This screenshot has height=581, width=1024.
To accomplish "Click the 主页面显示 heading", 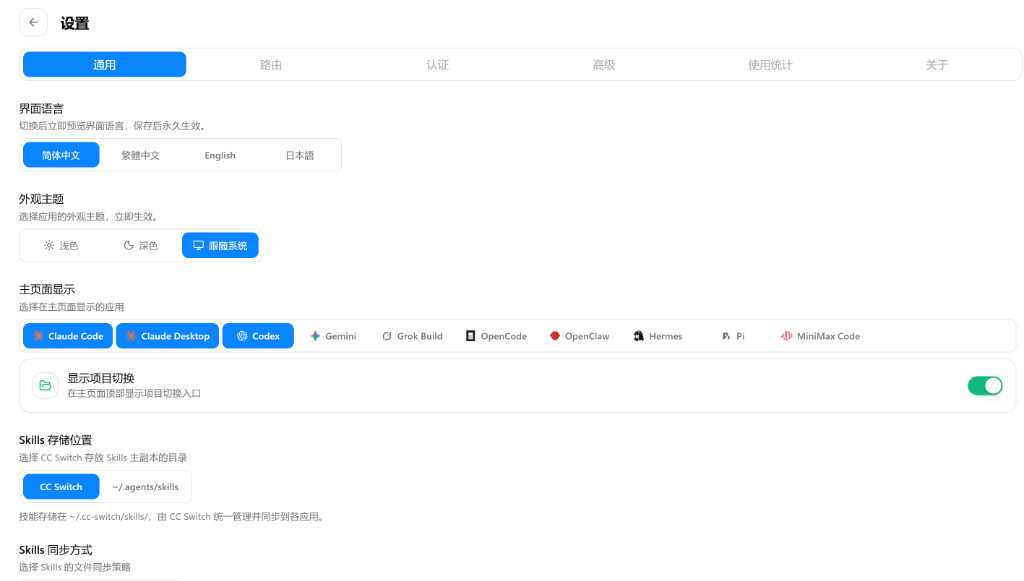I will coord(47,289).
